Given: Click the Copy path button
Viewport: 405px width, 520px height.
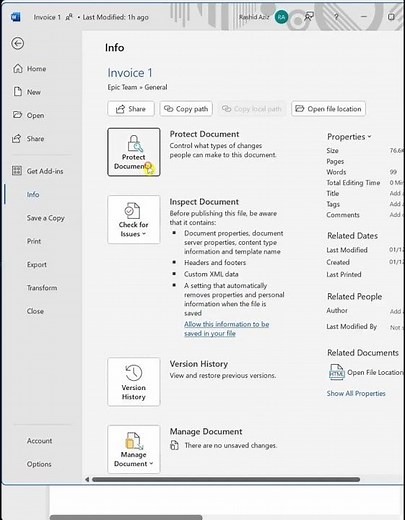Looking at the screenshot, I should click(186, 109).
